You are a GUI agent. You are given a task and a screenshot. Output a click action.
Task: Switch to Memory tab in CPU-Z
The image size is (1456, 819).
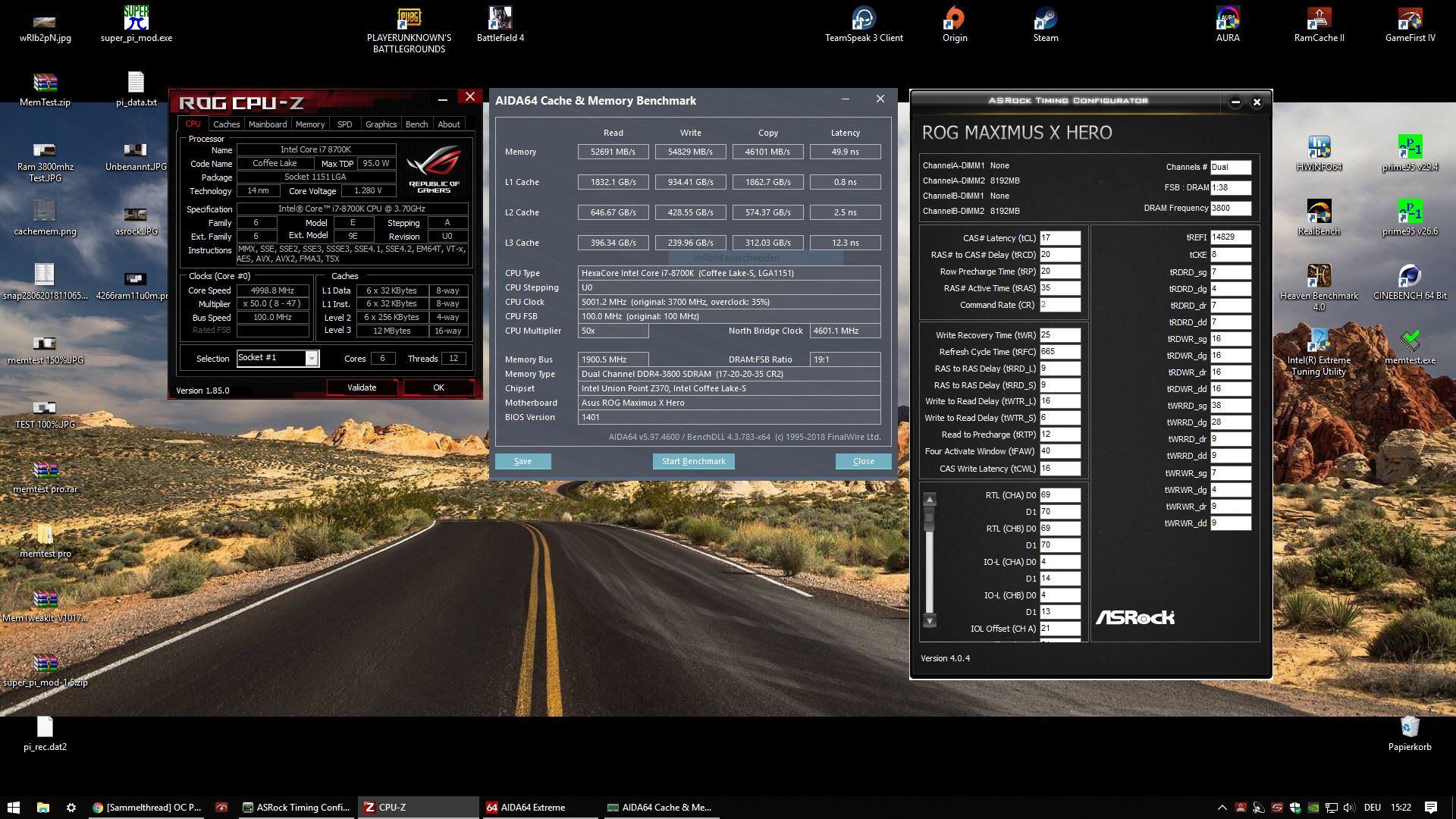pos(310,124)
